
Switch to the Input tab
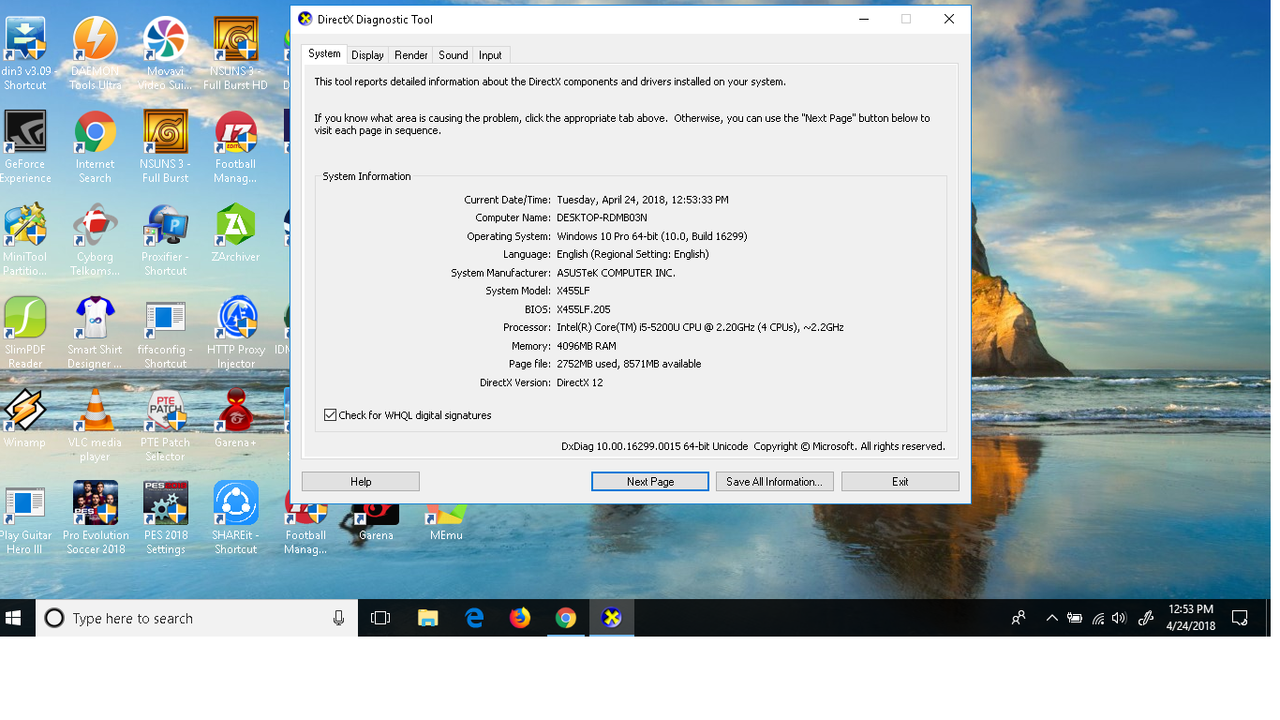click(x=490, y=55)
